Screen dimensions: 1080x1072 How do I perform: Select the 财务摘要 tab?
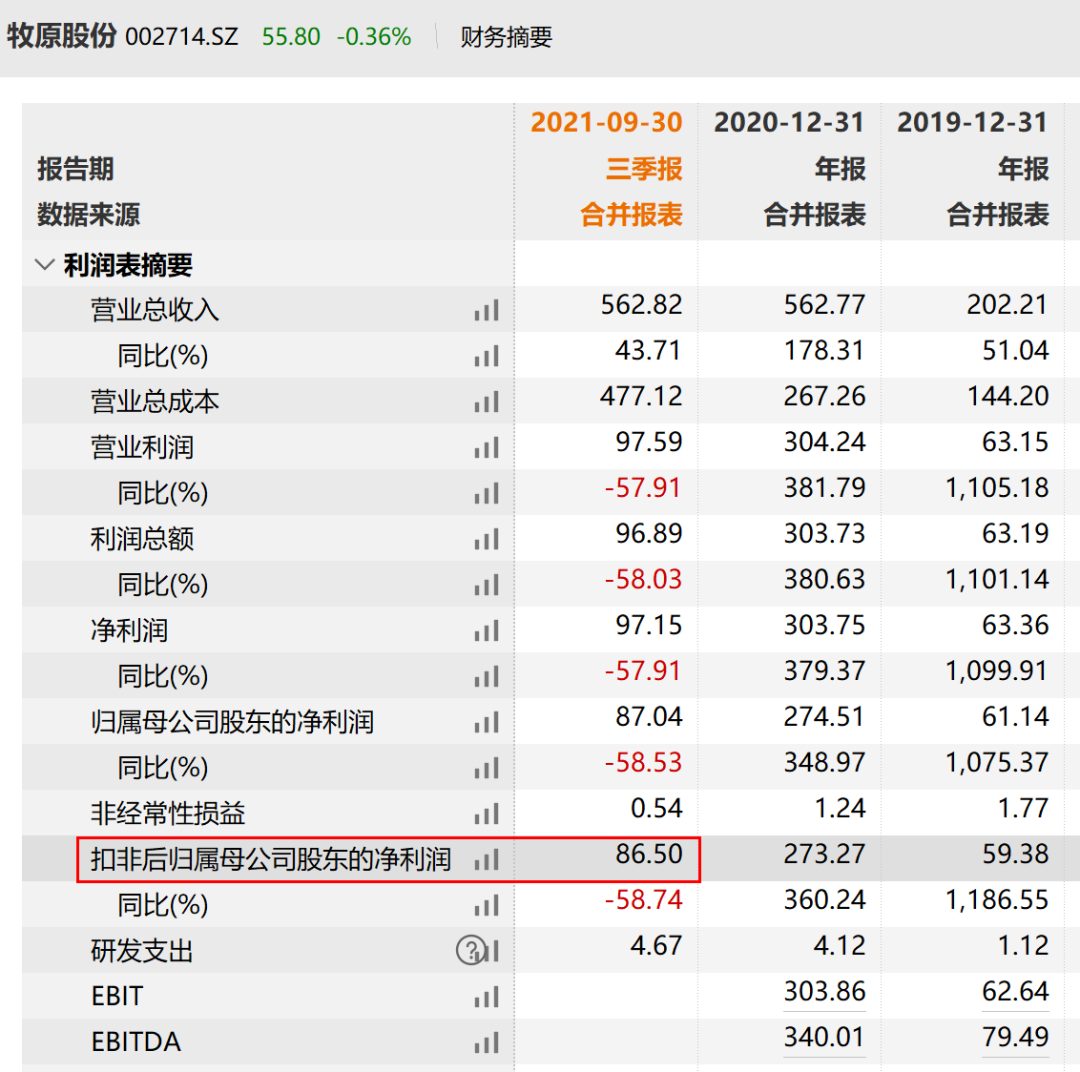click(x=506, y=38)
